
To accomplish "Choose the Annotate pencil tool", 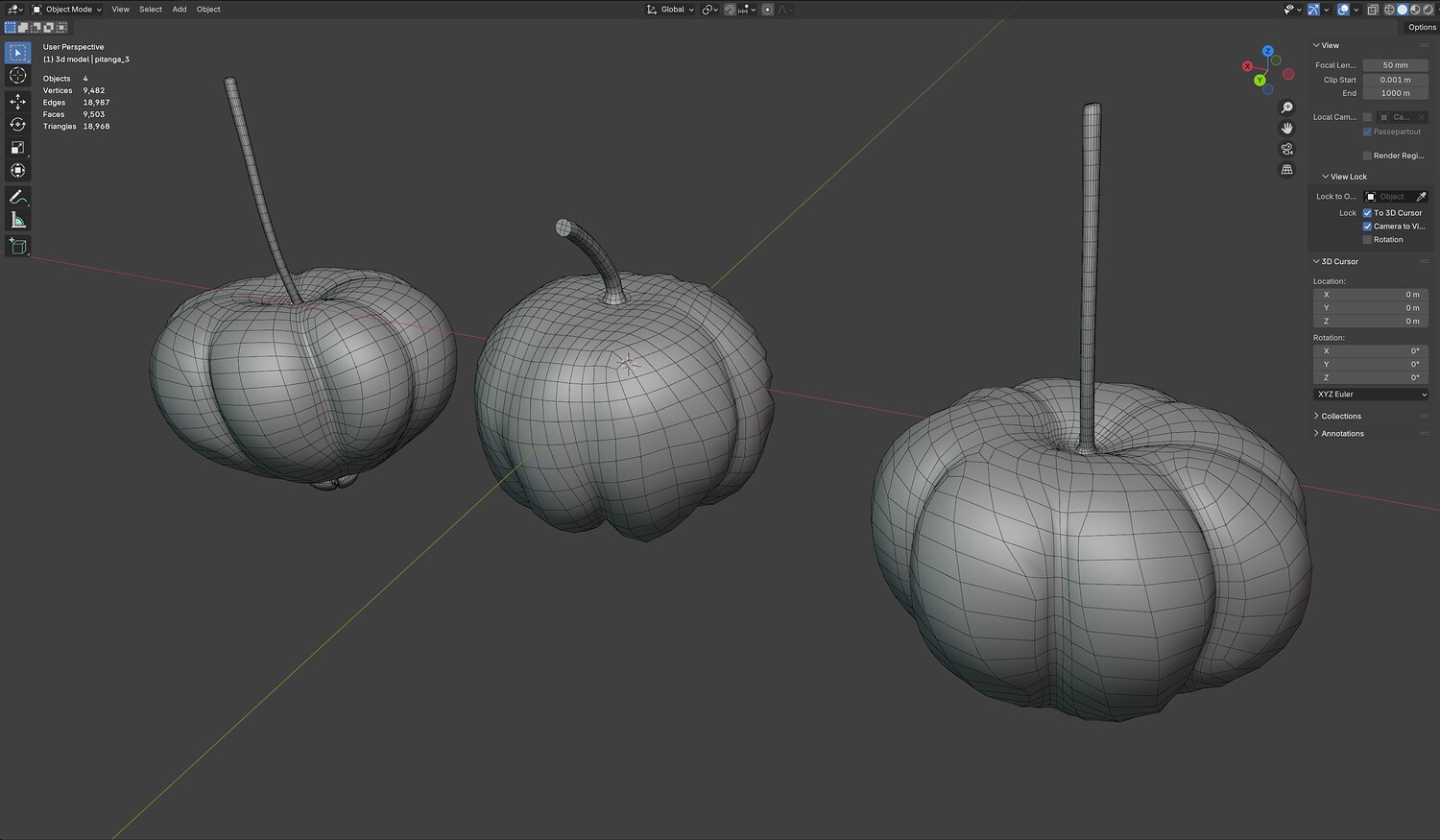I will point(18,197).
